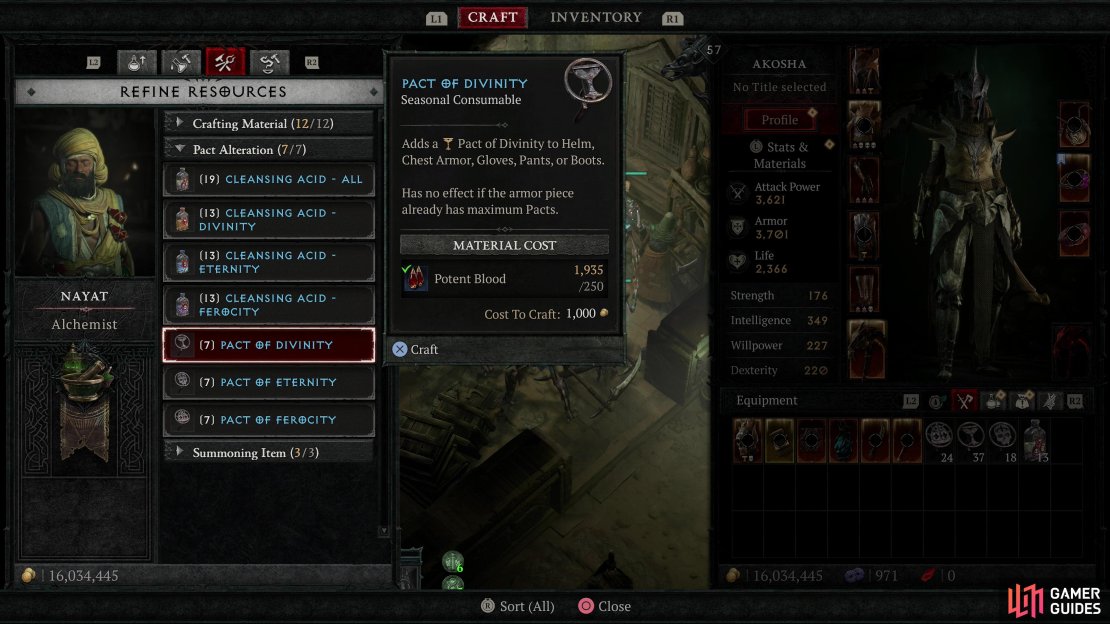The image size is (1110, 624).
Task: Switch to the CRAFT tab
Action: tap(493, 17)
